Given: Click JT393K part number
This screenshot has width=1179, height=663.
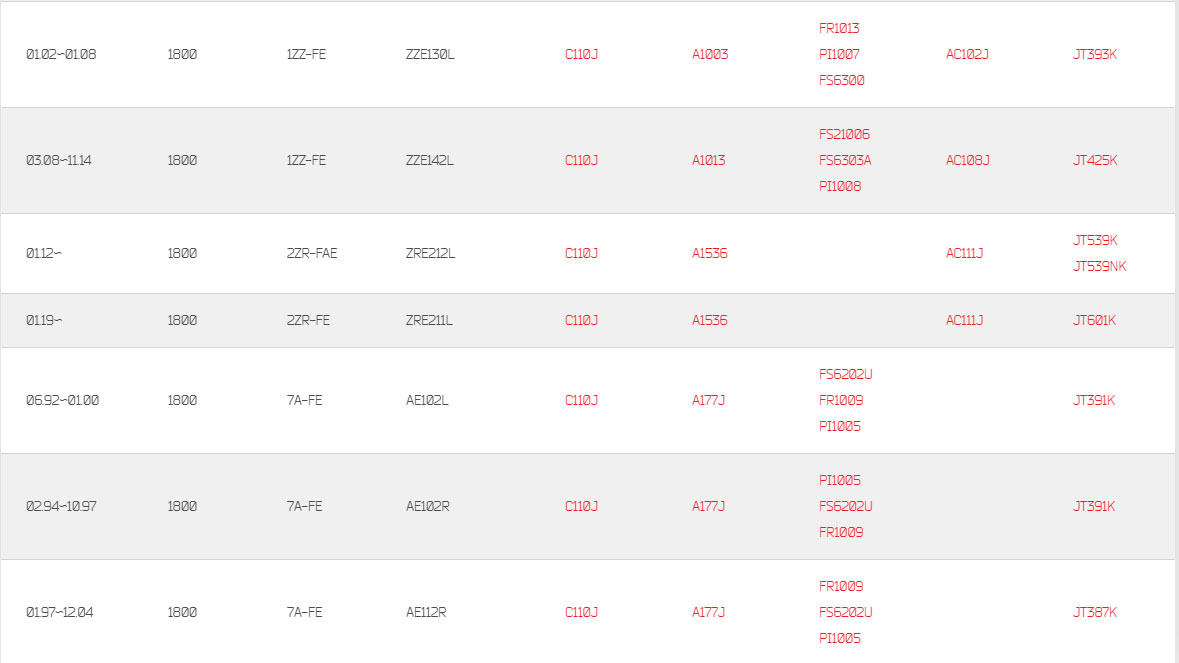Looking at the screenshot, I should (1095, 54).
